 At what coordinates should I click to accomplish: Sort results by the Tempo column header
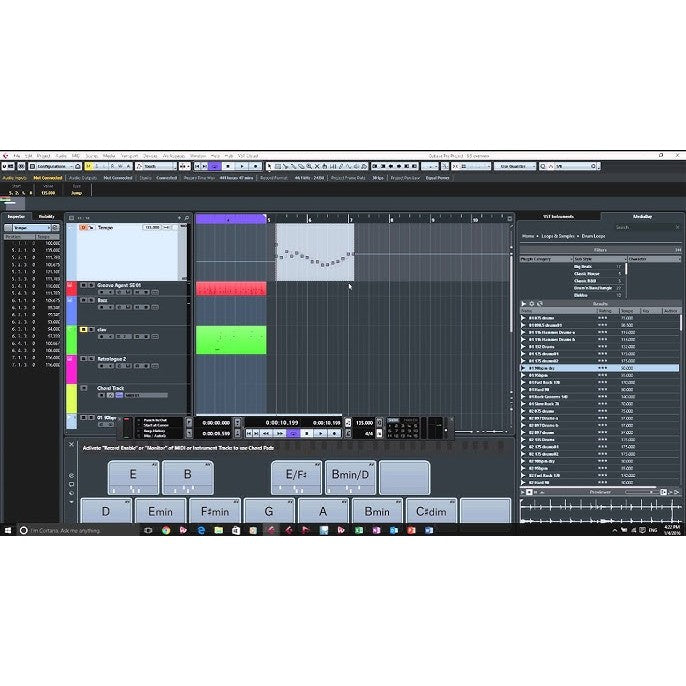[630, 311]
